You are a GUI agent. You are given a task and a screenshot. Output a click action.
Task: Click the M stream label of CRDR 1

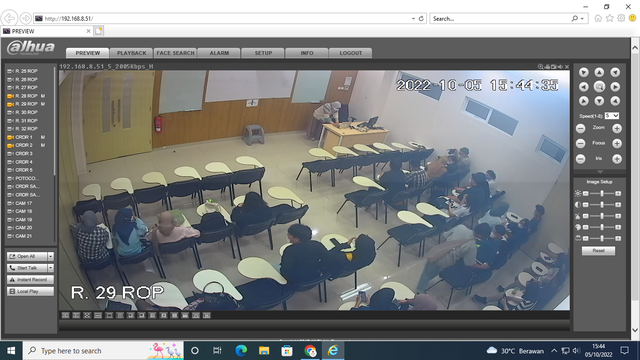(43, 137)
